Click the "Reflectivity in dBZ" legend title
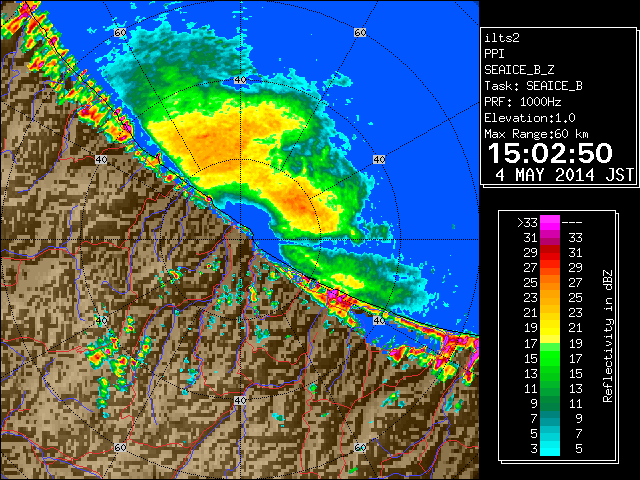Screen dimensions: 640x480 [608, 336]
